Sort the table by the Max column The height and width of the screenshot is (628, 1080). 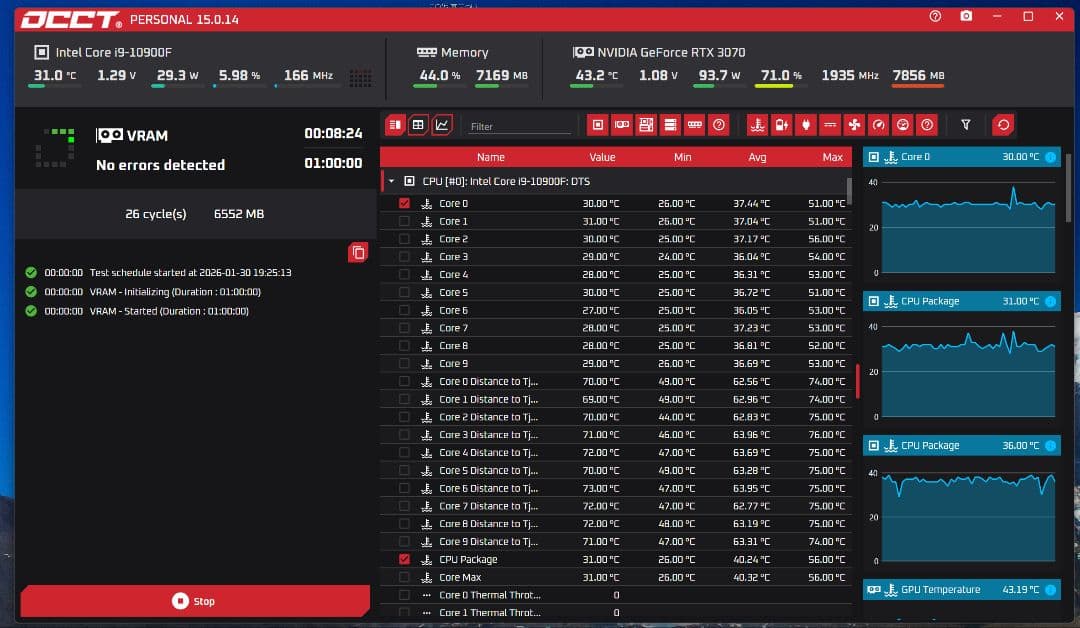click(832, 157)
